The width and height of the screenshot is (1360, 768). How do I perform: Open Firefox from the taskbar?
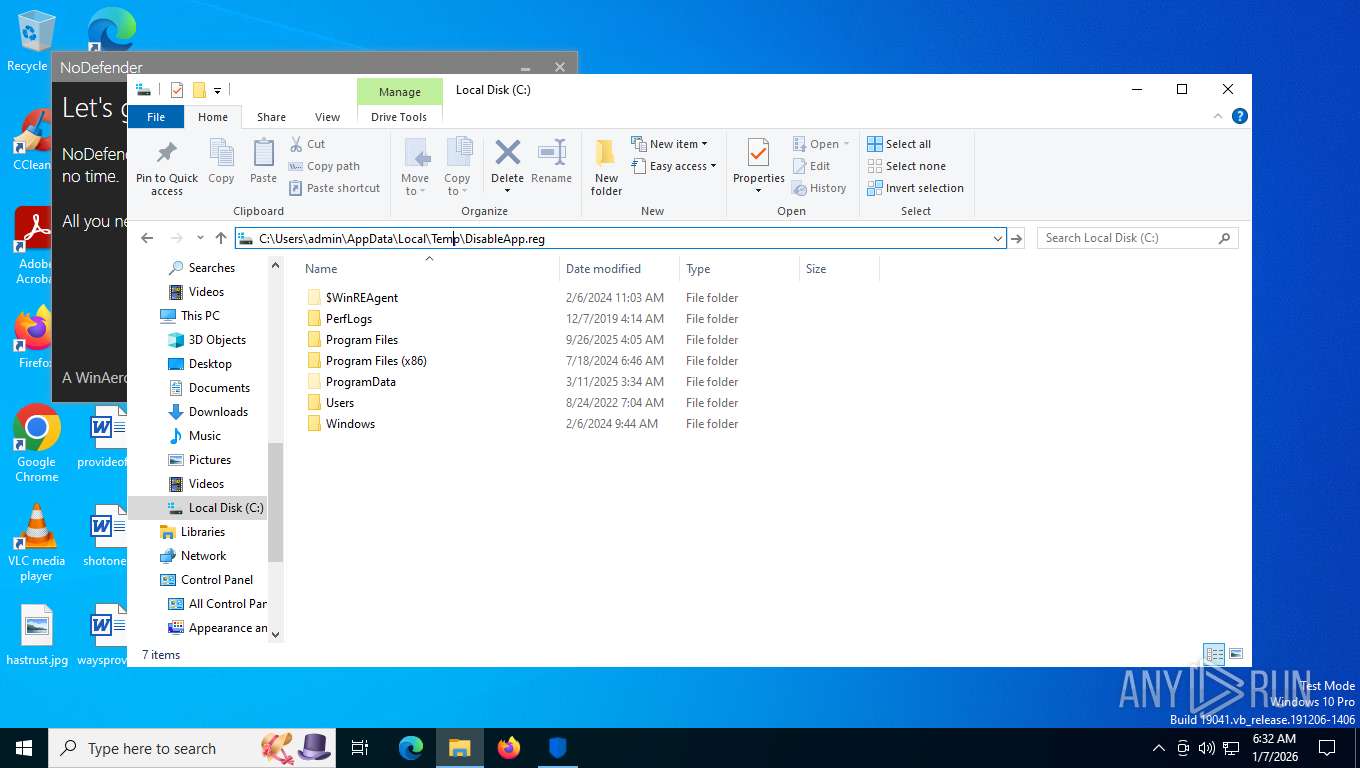(509, 747)
